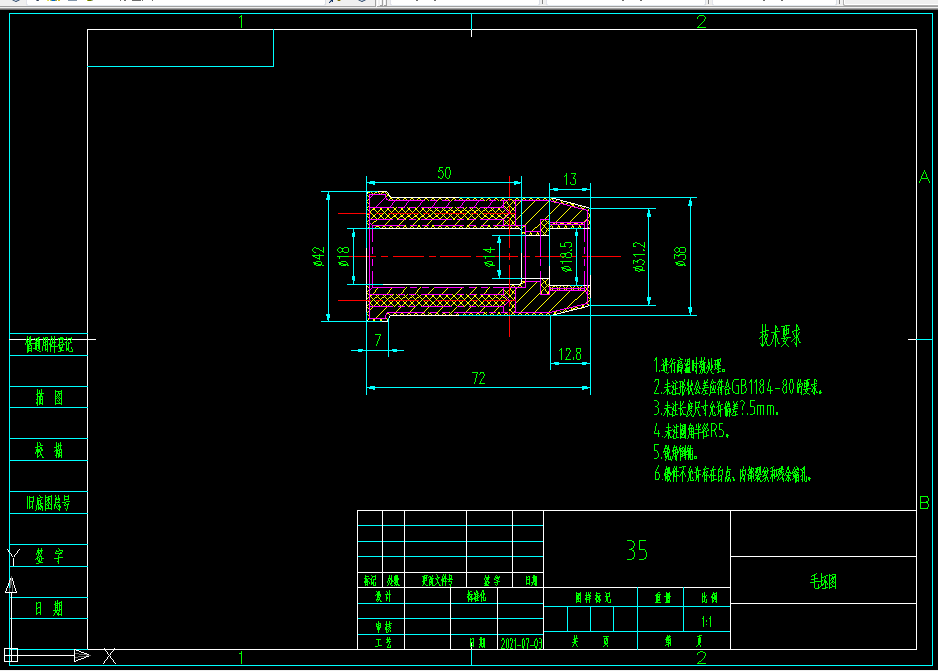The image size is (938, 671).
Task: Select the ø14 diameter dimension
Action: pos(489,256)
